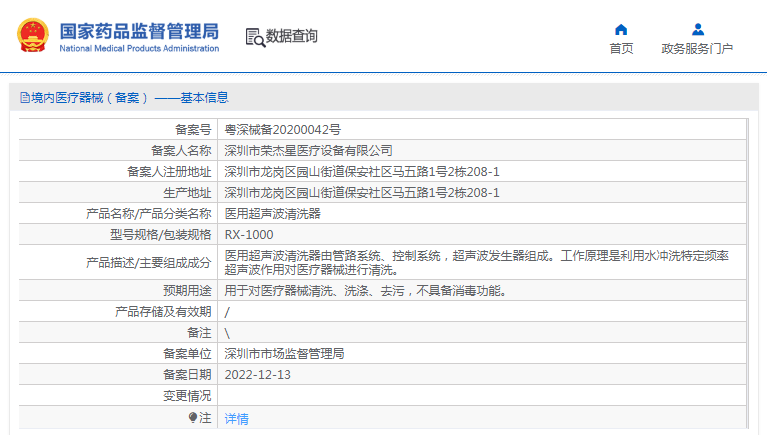Click the 备案人名称 row label
This screenshot has width=767, height=435.
pos(181,151)
